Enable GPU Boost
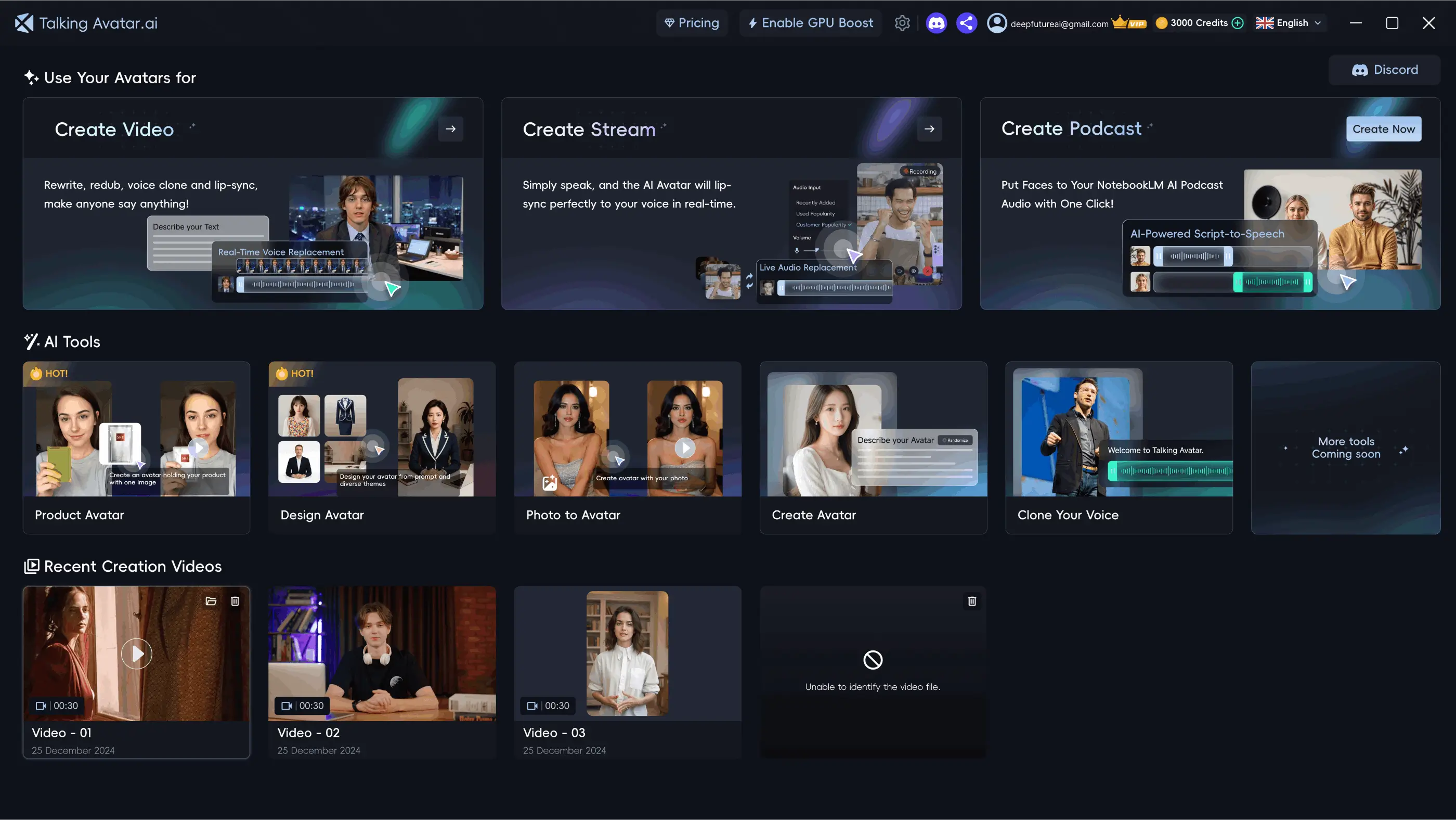 pos(811,23)
